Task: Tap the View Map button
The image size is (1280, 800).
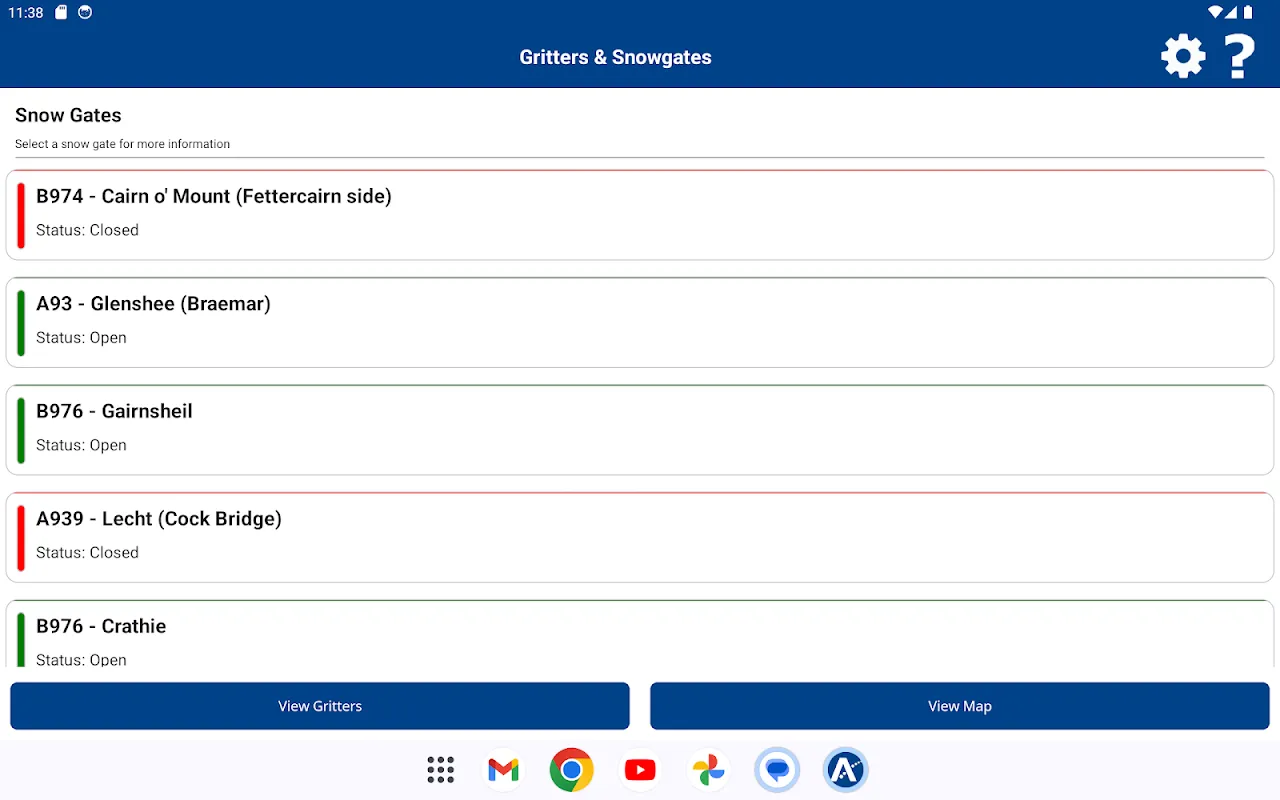Action: click(x=959, y=706)
